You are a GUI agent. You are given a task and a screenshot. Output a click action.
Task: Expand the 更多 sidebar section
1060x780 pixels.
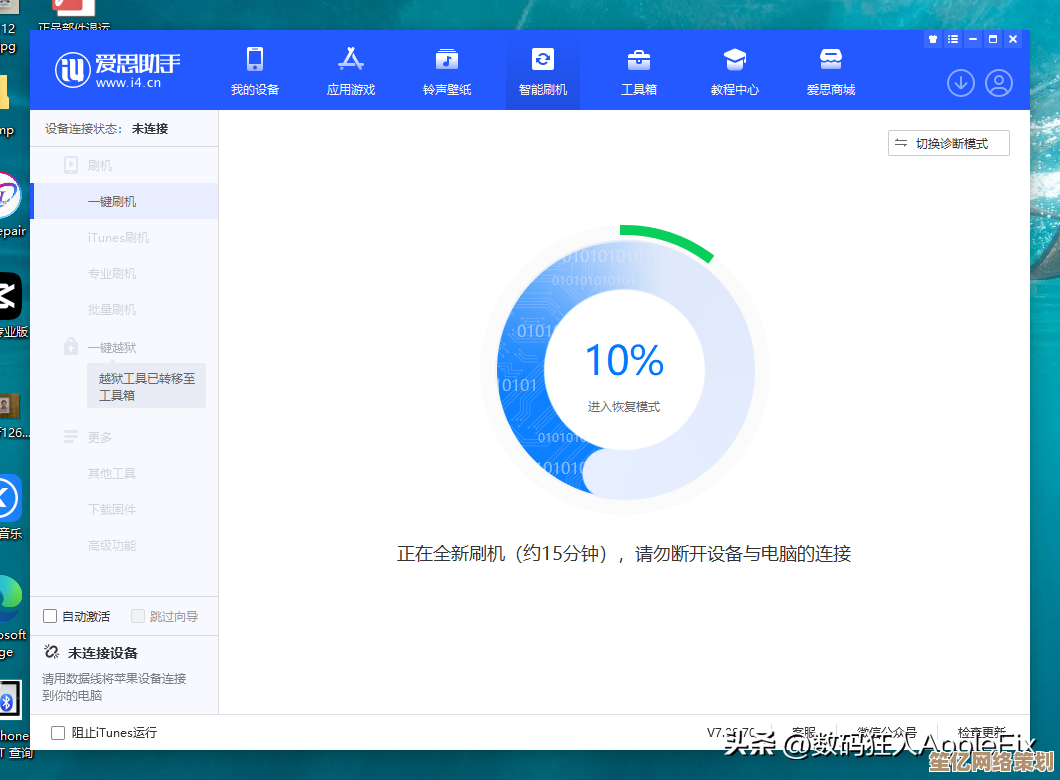pyautogui.click(x=99, y=437)
